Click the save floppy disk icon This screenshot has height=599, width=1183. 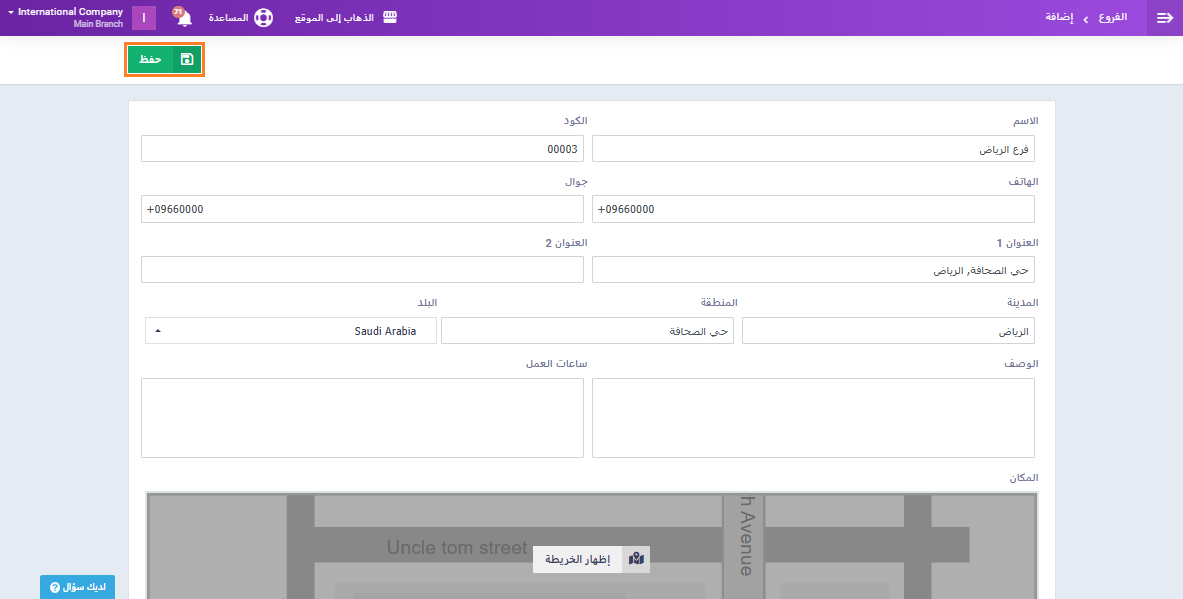[x=187, y=60]
